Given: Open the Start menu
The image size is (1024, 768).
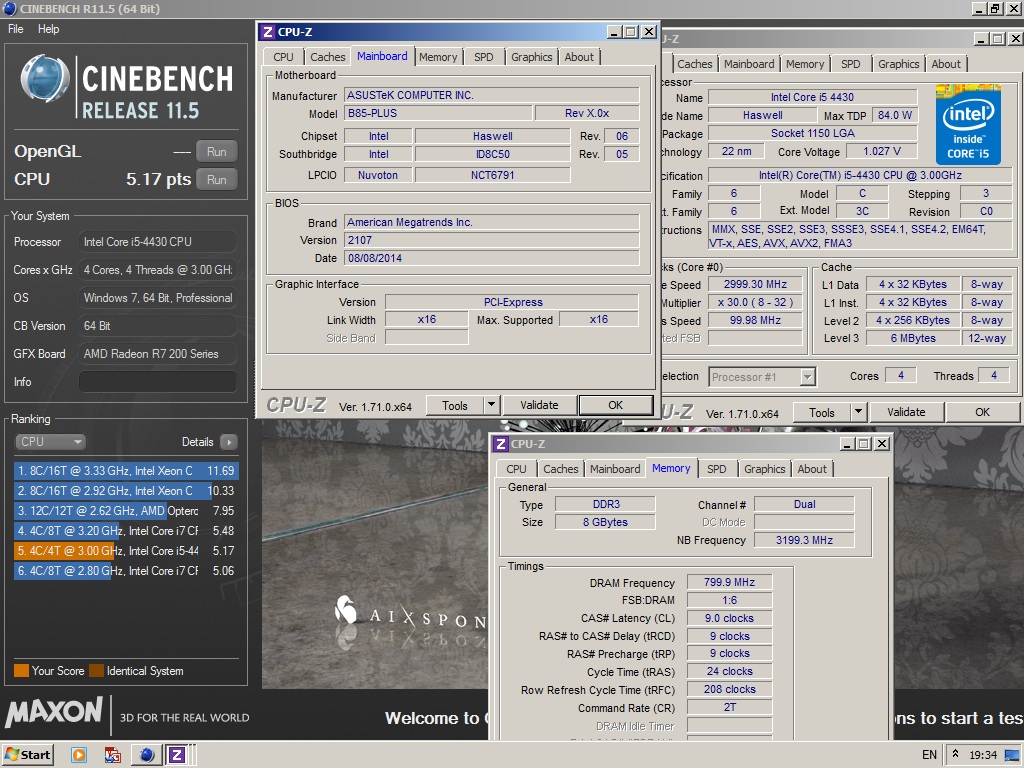Looking at the screenshot, I should pos(27,755).
